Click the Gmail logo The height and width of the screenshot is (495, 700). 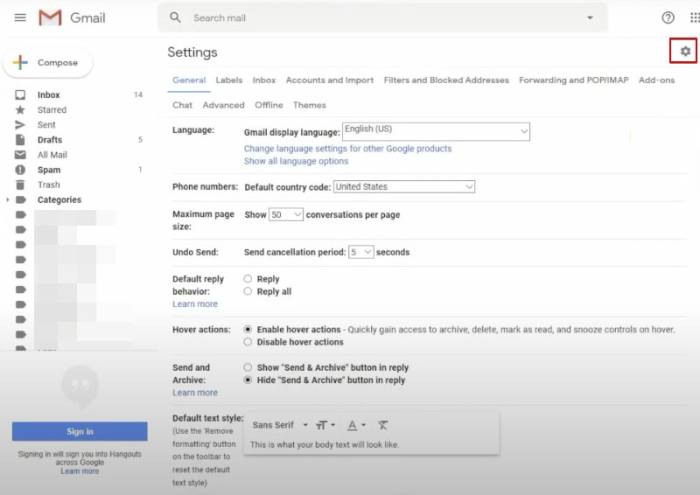(x=72, y=18)
